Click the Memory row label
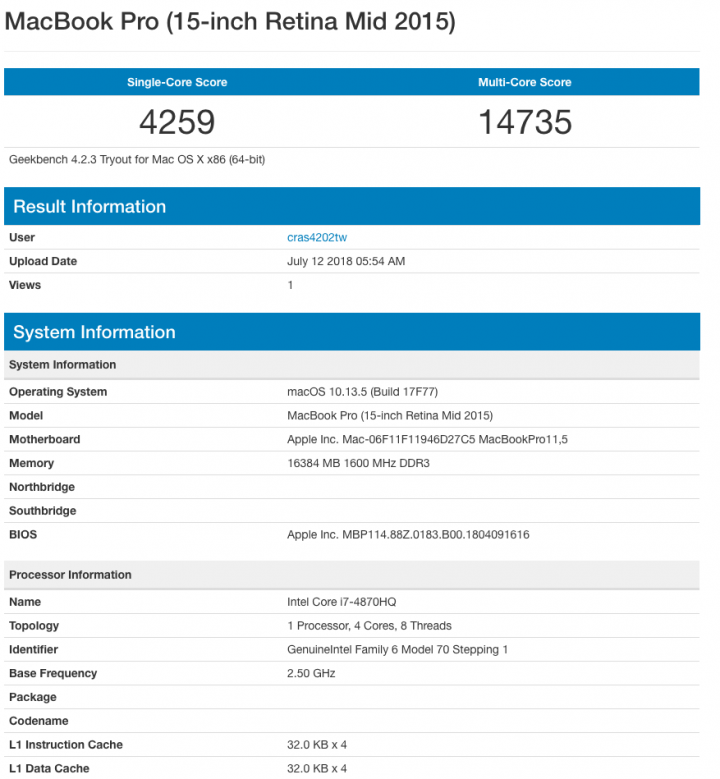The height and width of the screenshot is (779, 720). point(31,464)
